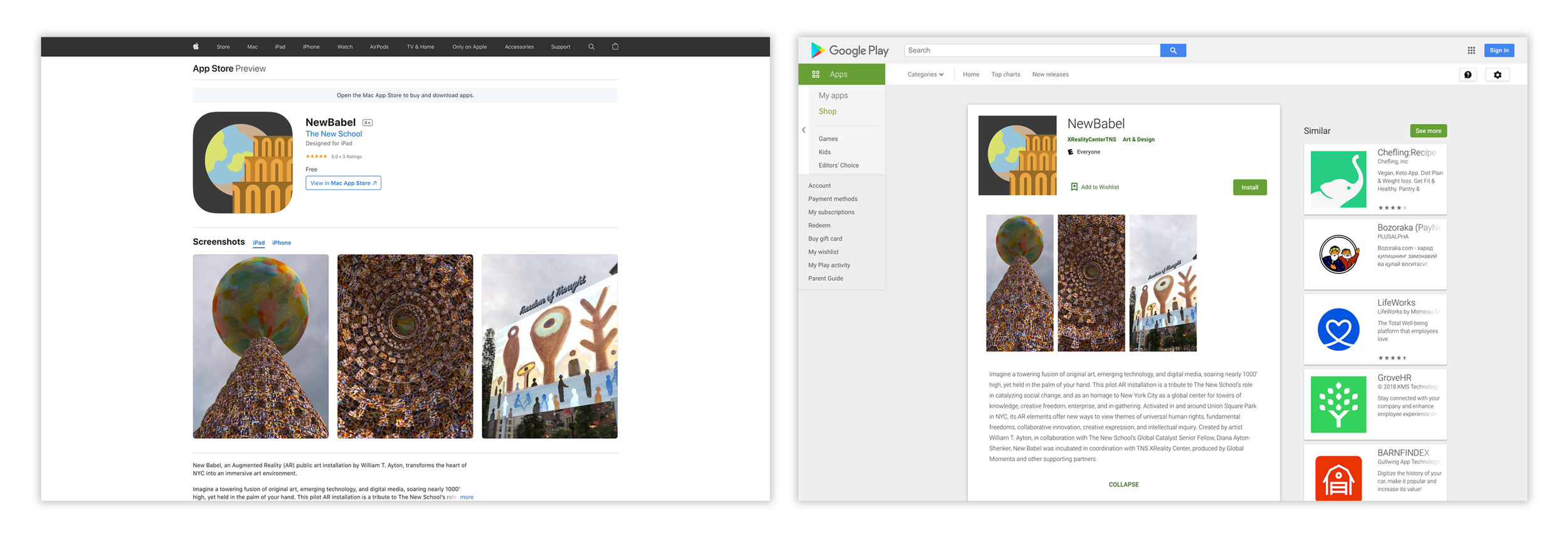Open the shopping bag icon on Apple site
The image size is (1568, 544).
[615, 46]
